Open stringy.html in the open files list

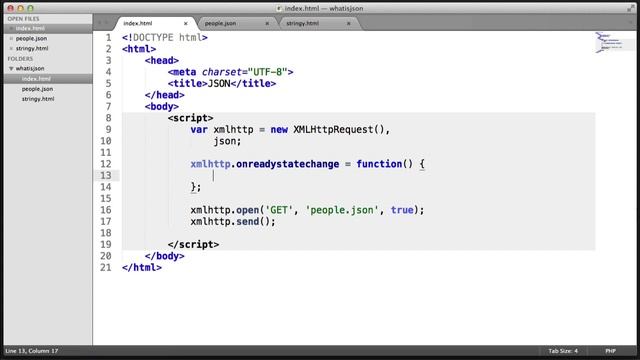pos(32,49)
